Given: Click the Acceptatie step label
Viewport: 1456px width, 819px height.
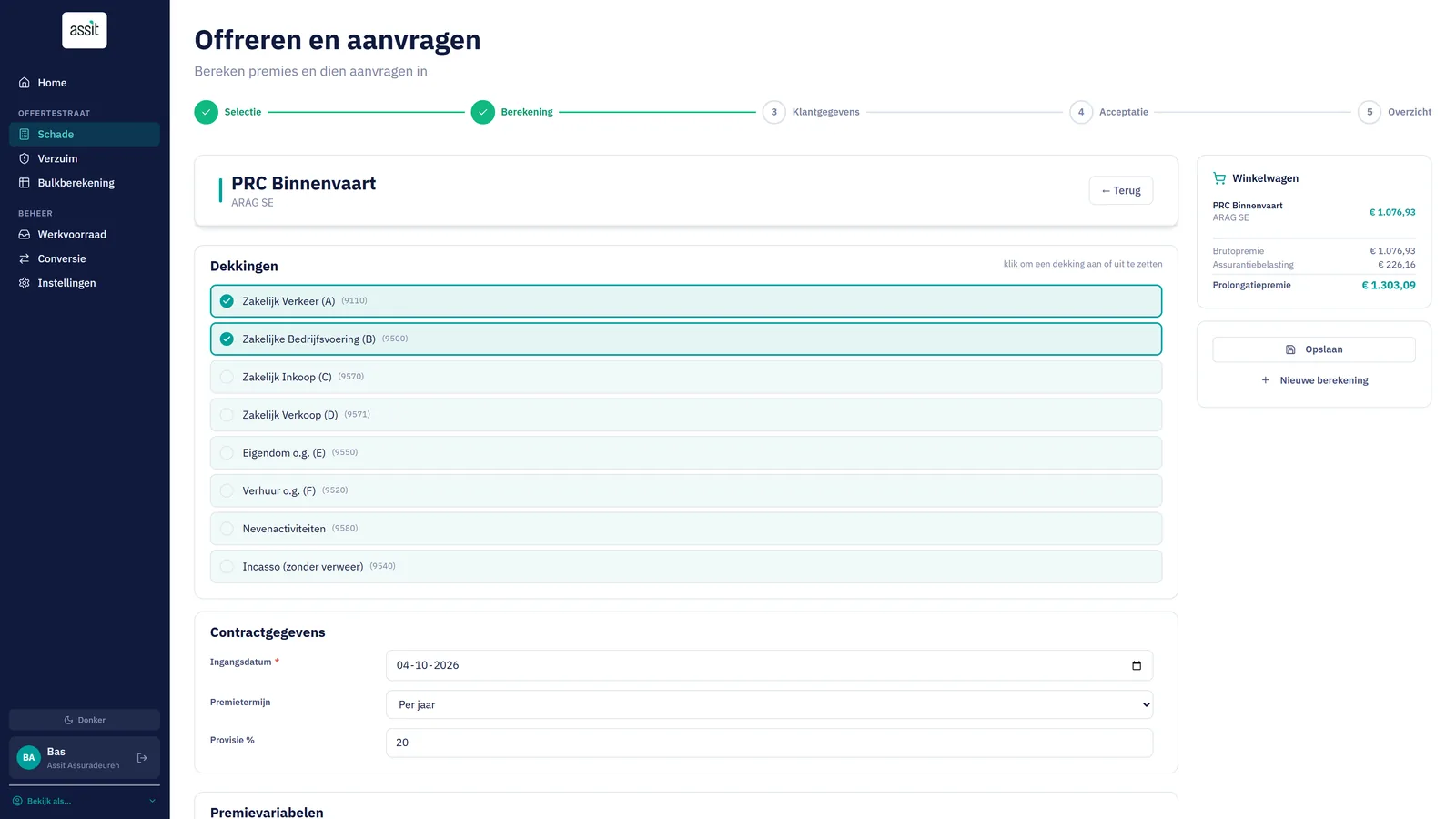Looking at the screenshot, I should pyautogui.click(x=1124, y=112).
